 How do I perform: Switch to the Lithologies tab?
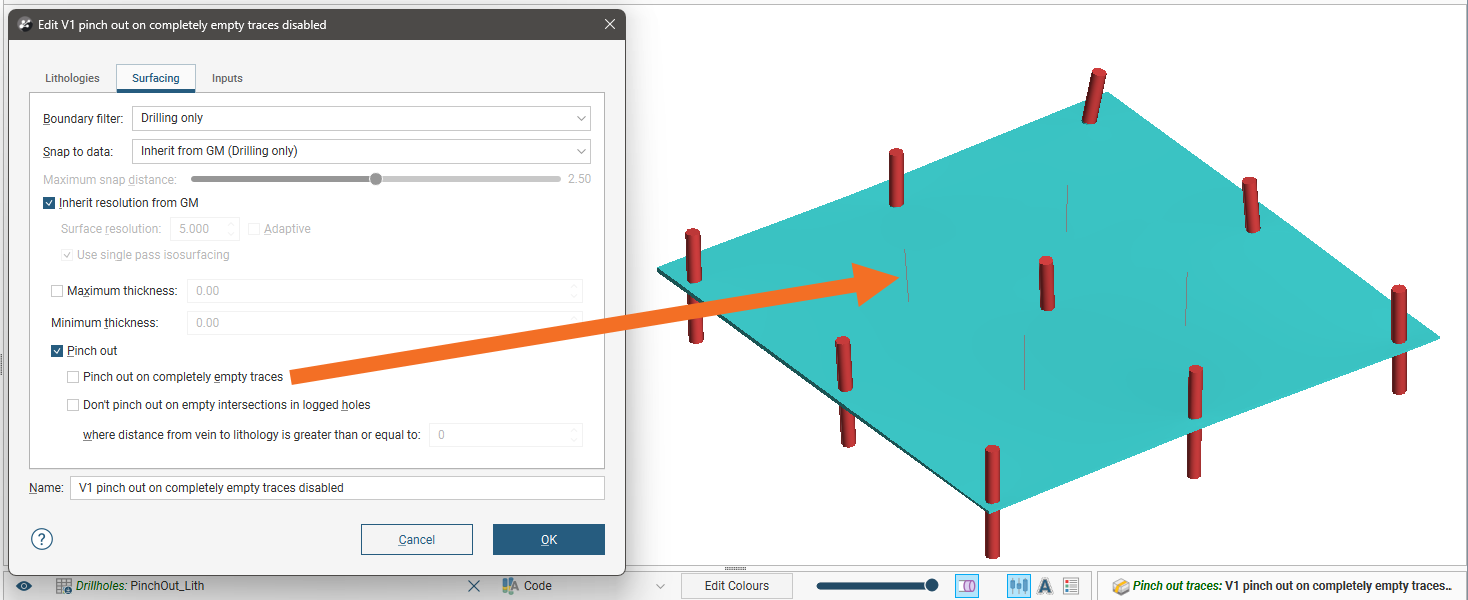tap(72, 78)
